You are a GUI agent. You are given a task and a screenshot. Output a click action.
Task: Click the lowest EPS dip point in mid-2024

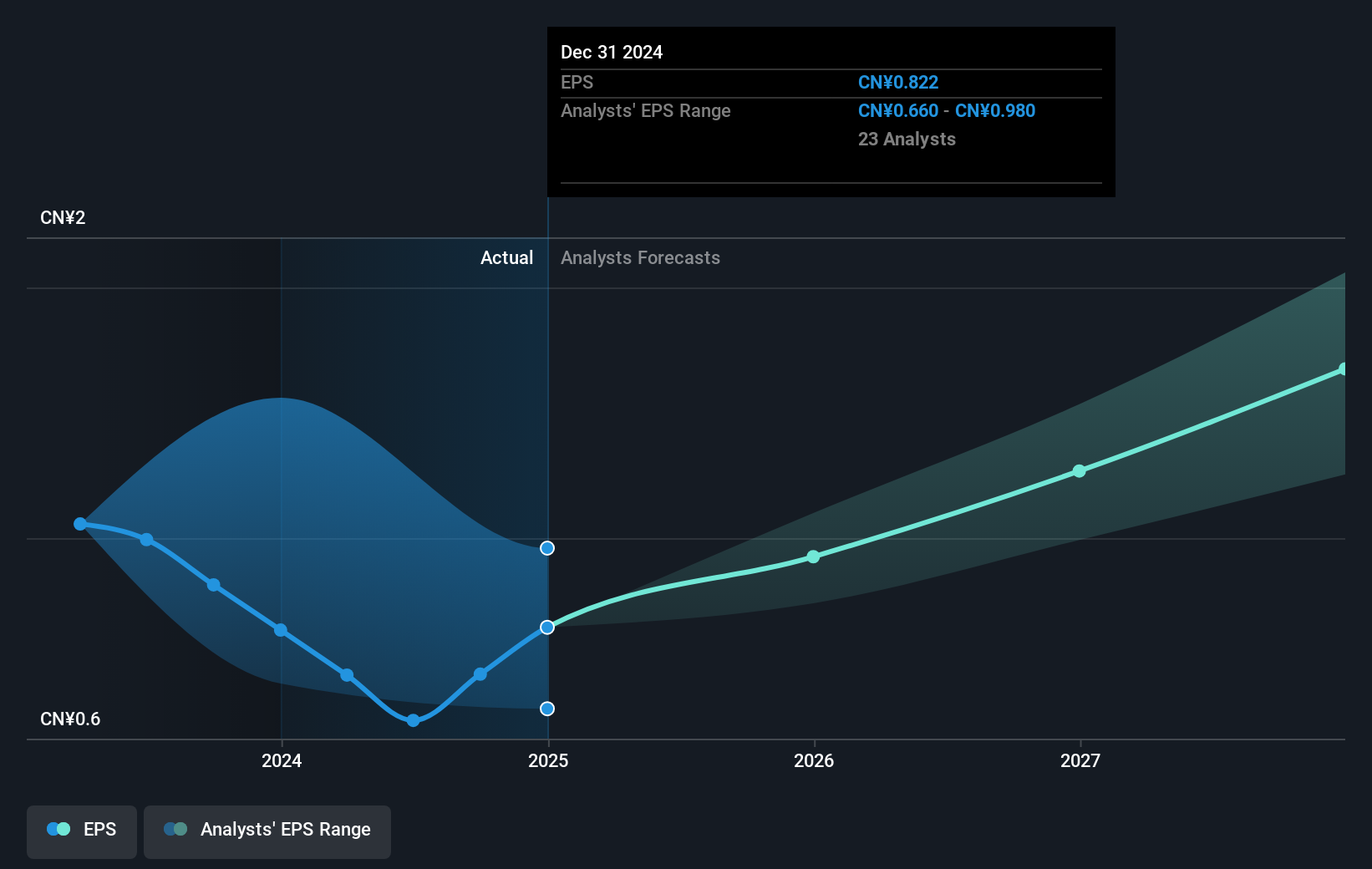[413, 719]
